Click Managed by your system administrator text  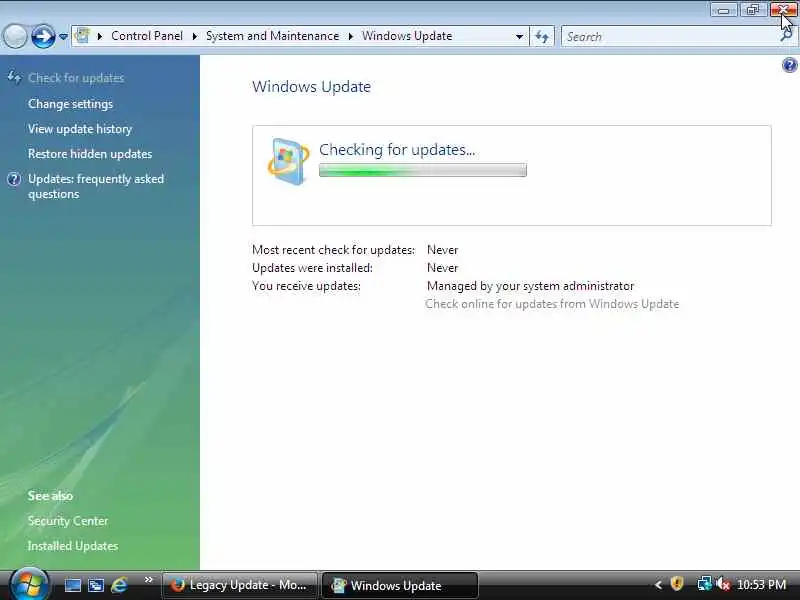click(x=531, y=286)
